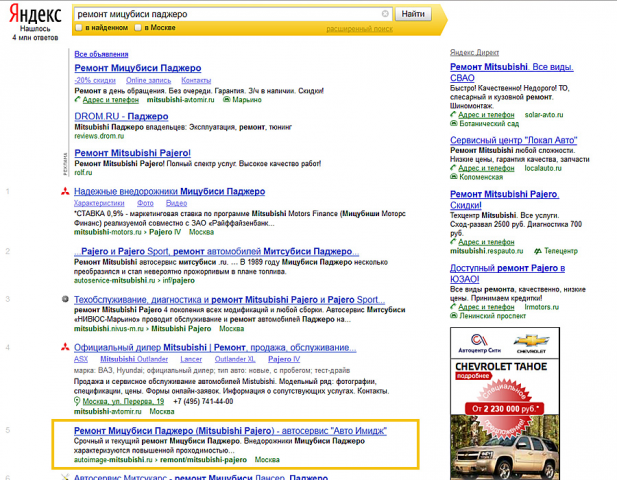Image resolution: width=617 pixels, height=480 pixels.
Task: Open the Яндекс.Директ link
Action: [474, 52]
